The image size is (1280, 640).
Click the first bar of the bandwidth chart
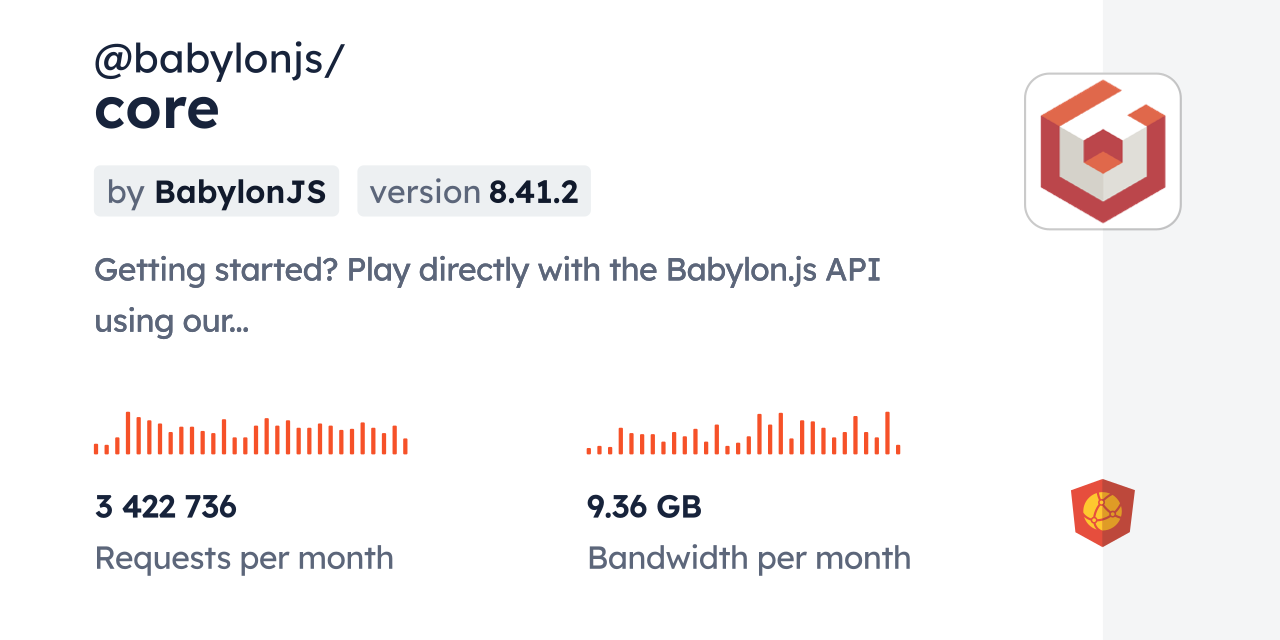point(589,451)
